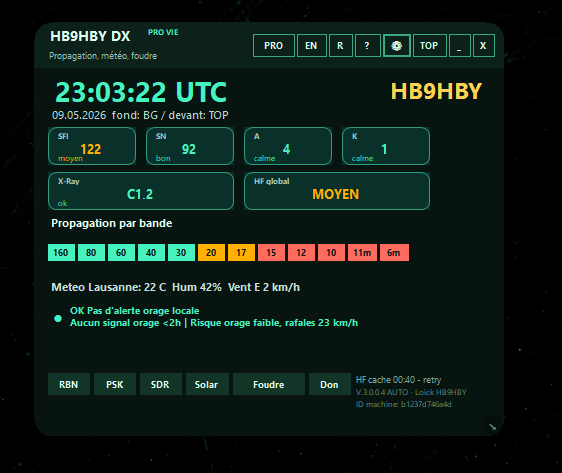Open the Foudre lightning button
This screenshot has height=473, width=562.
[268, 384]
